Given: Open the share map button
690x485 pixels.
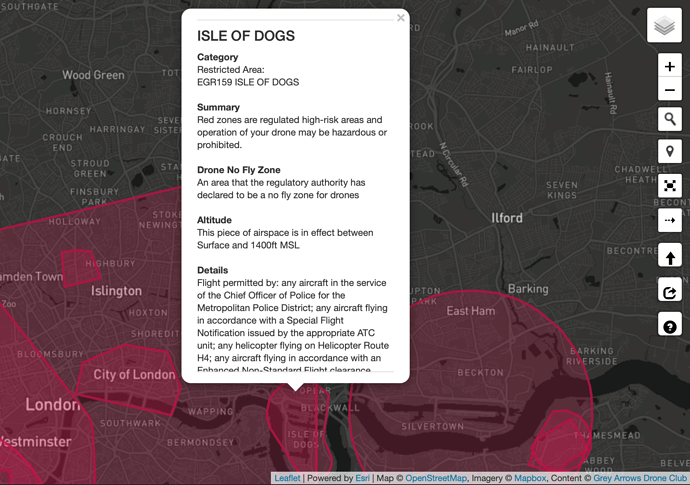Looking at the screenshot, I should click(x=670, y=292).
